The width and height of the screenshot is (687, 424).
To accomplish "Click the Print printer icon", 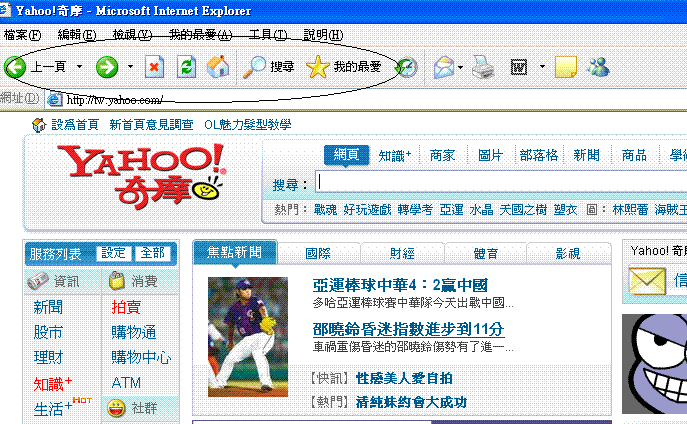I will pyautogui.click(x=483, y=67).
